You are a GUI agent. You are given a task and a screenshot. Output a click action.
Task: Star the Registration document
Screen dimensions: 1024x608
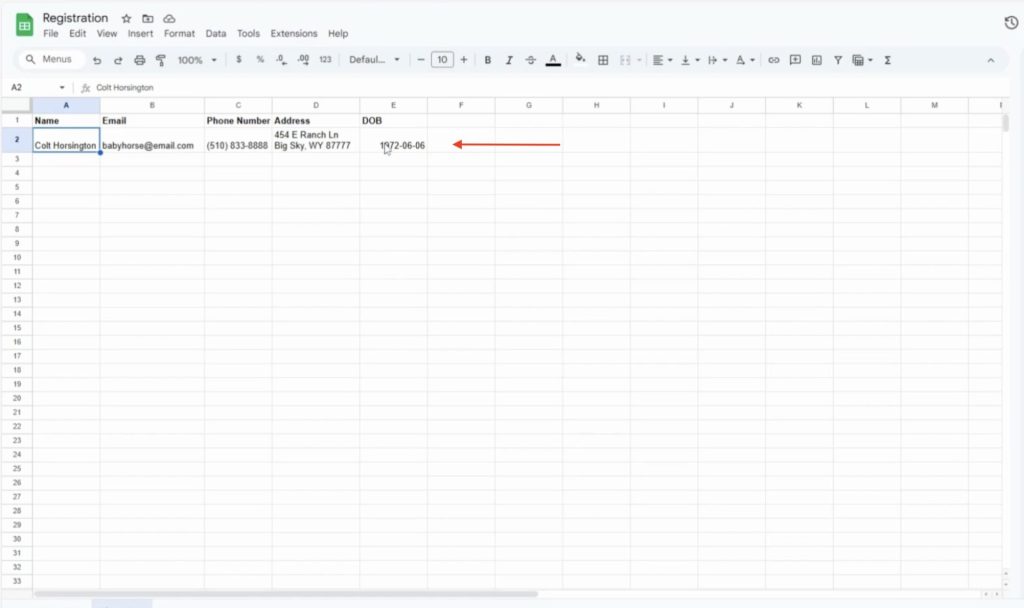coord(127,19)
